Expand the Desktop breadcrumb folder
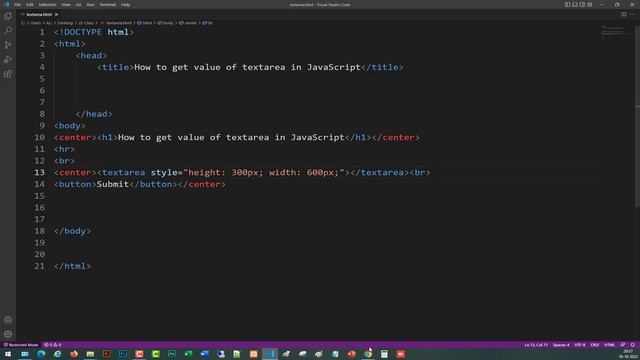 (65, 23)
